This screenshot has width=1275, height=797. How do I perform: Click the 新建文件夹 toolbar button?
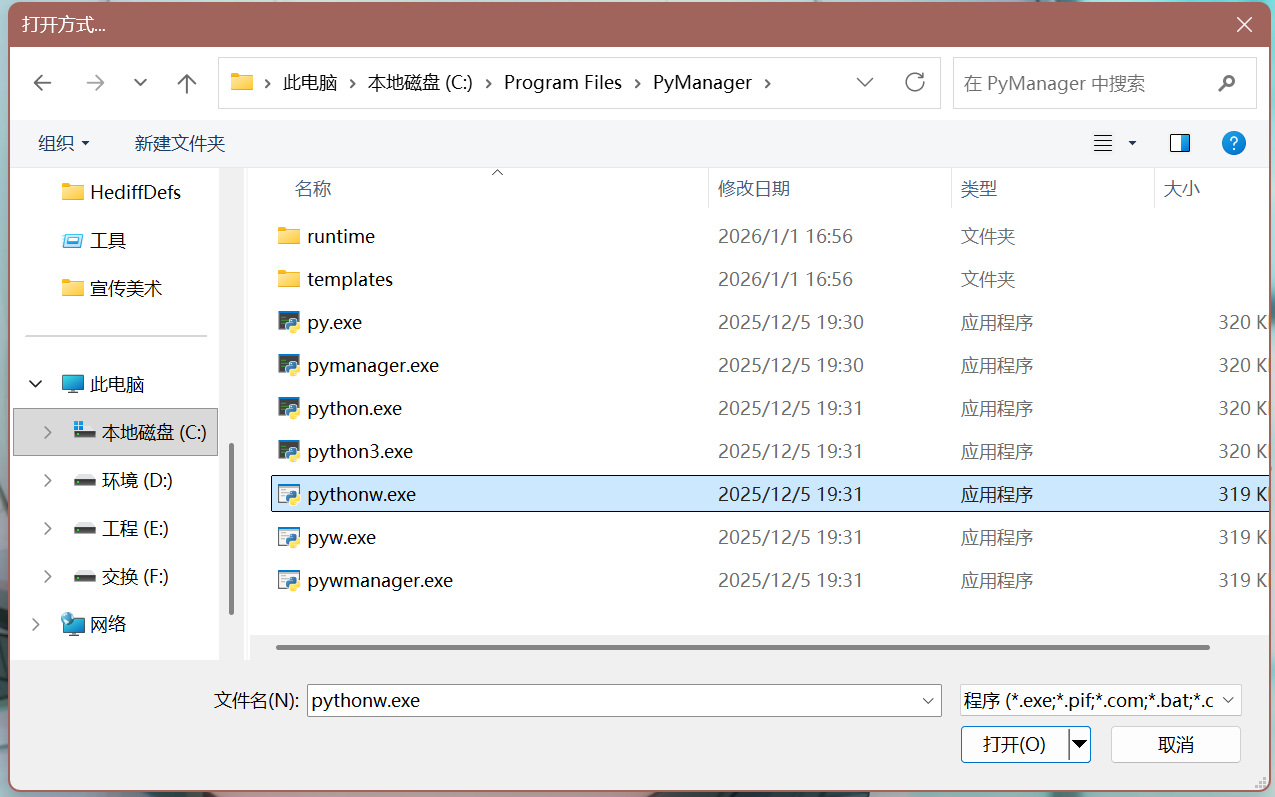(180, 143)
